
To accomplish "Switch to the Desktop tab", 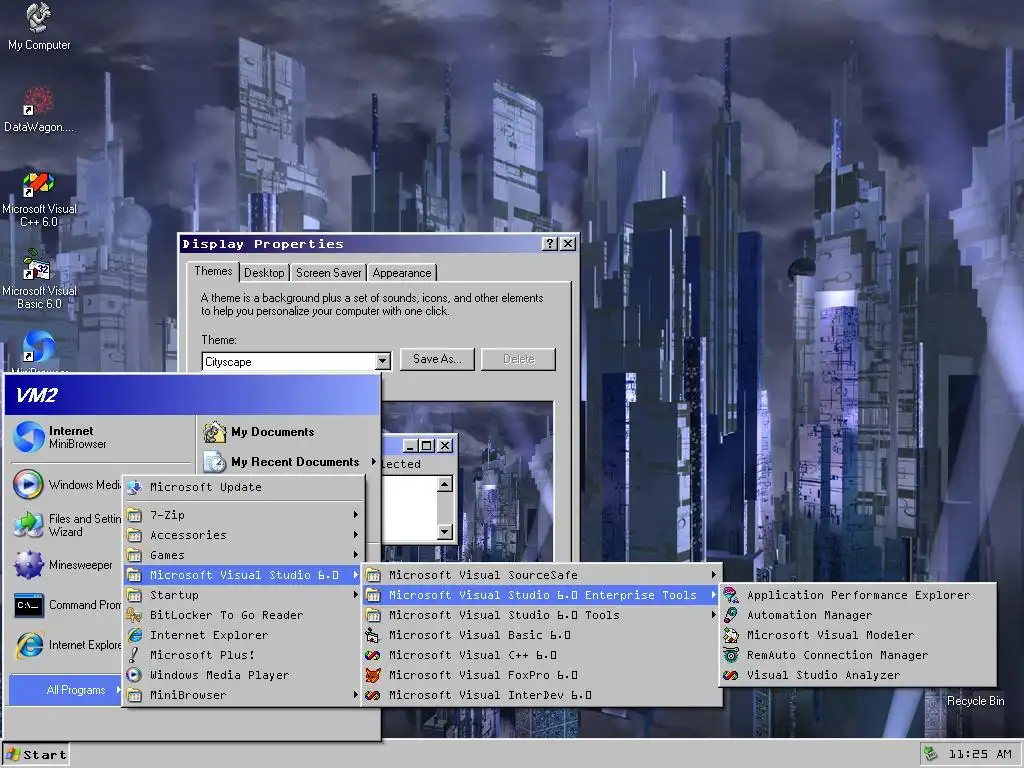I will (264, 273).
